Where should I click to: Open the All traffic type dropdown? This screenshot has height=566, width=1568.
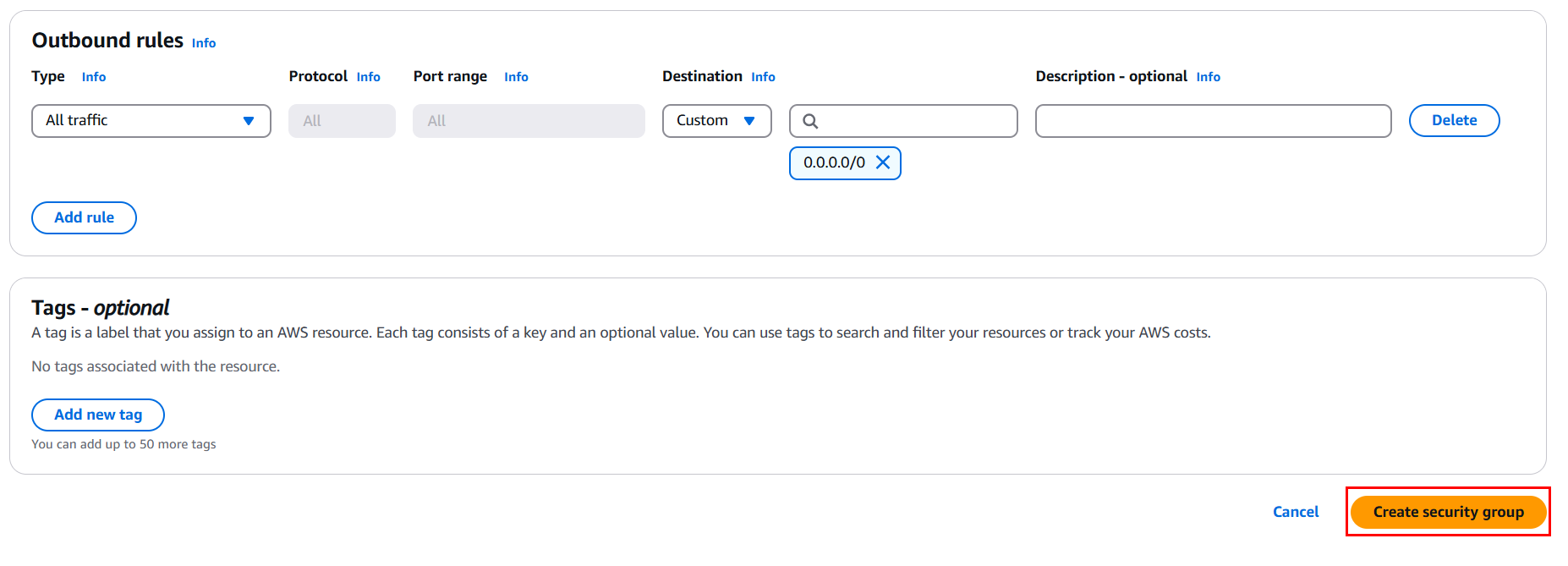[x=151, y=121]
